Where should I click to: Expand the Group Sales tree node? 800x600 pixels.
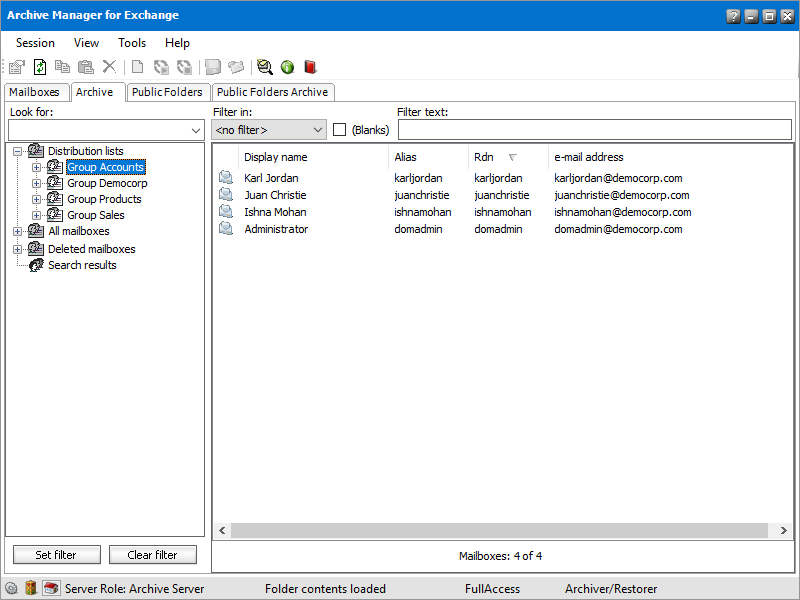37,215
